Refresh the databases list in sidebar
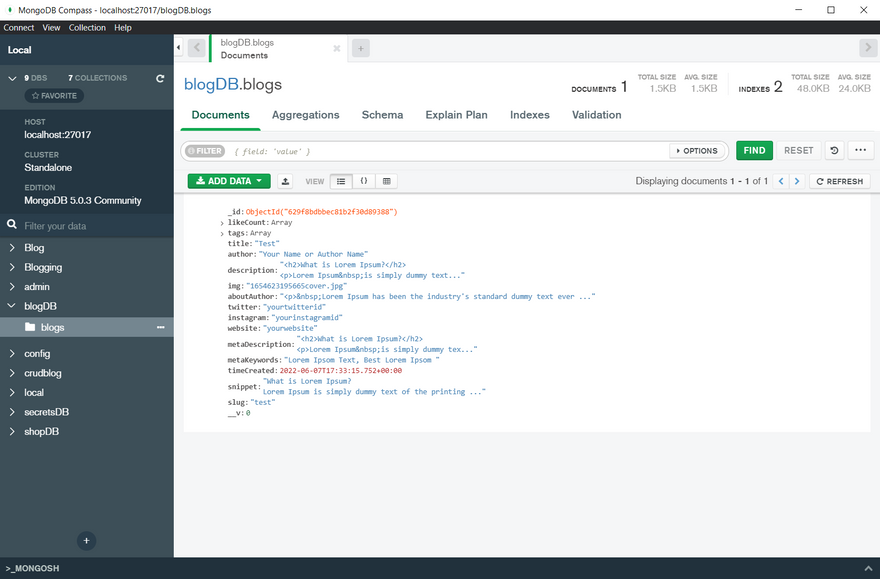This screenshot has width=880, height=579. point(160,78)
